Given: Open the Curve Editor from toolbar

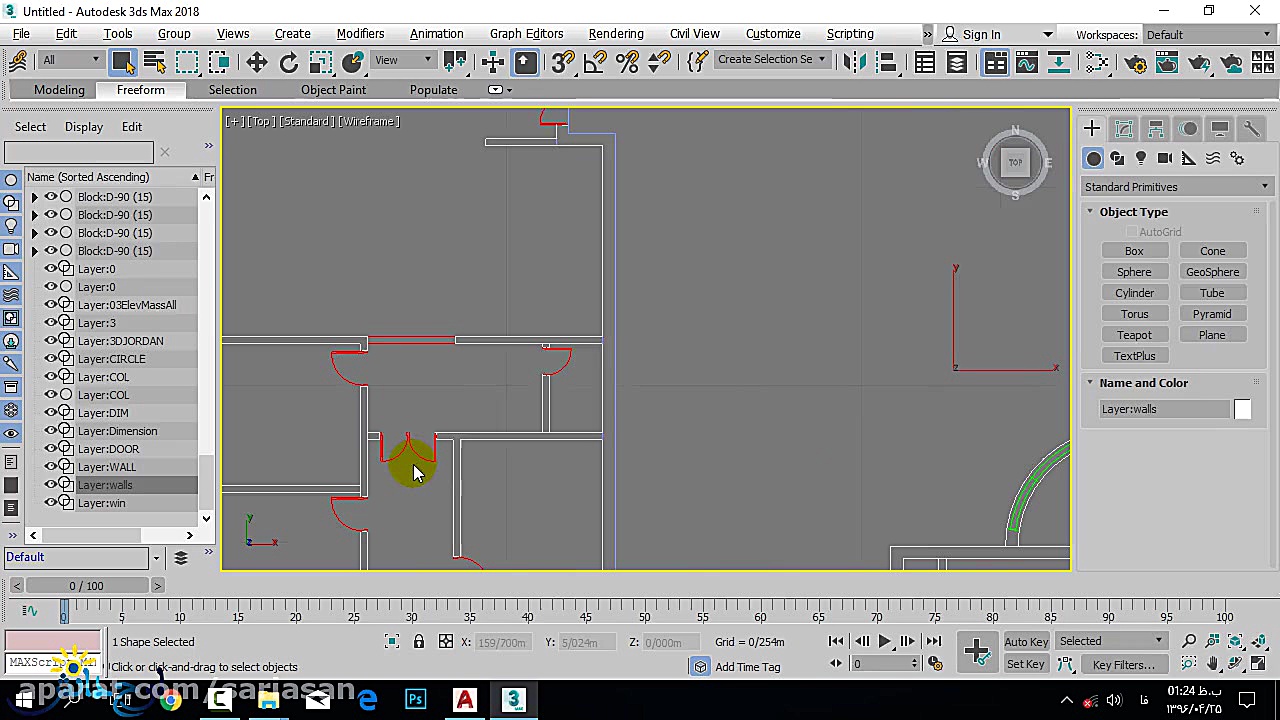Looking at the screenshot, I should pyautogui.click(x=1027, y=63).
